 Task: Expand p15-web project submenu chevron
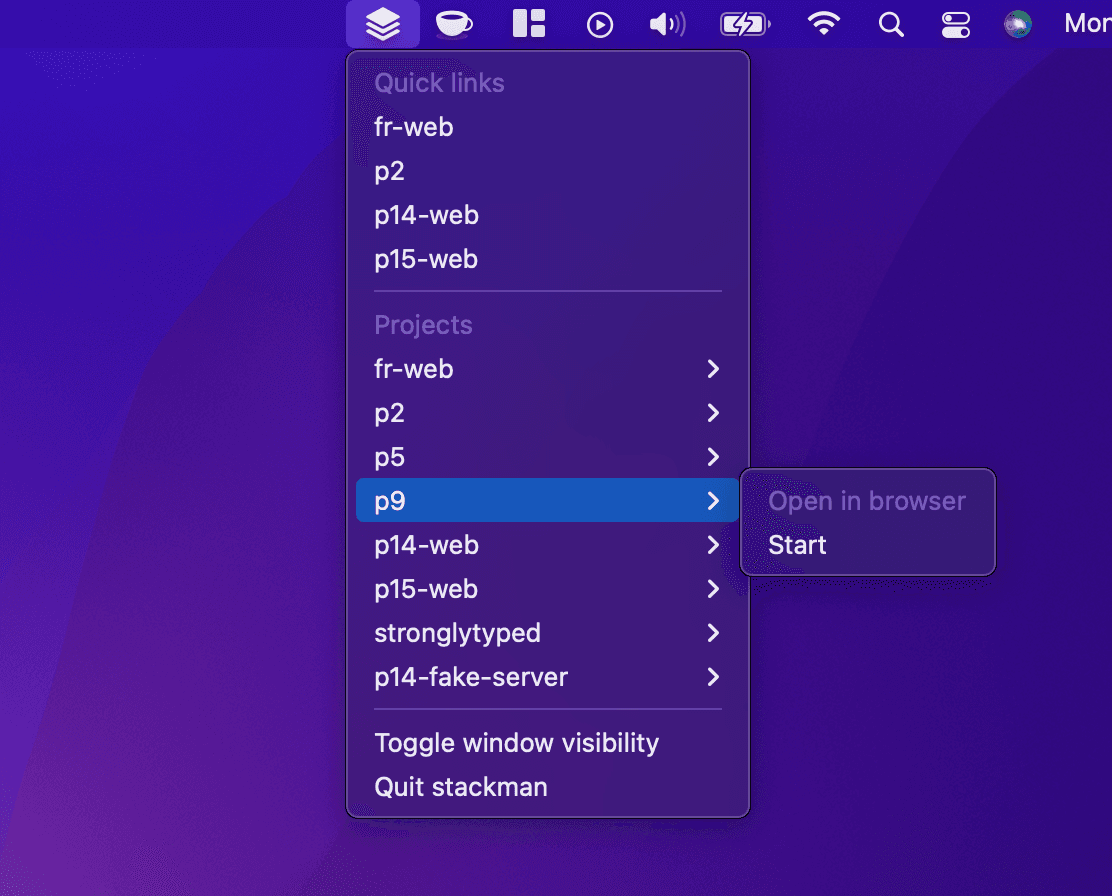click(713, 589)
